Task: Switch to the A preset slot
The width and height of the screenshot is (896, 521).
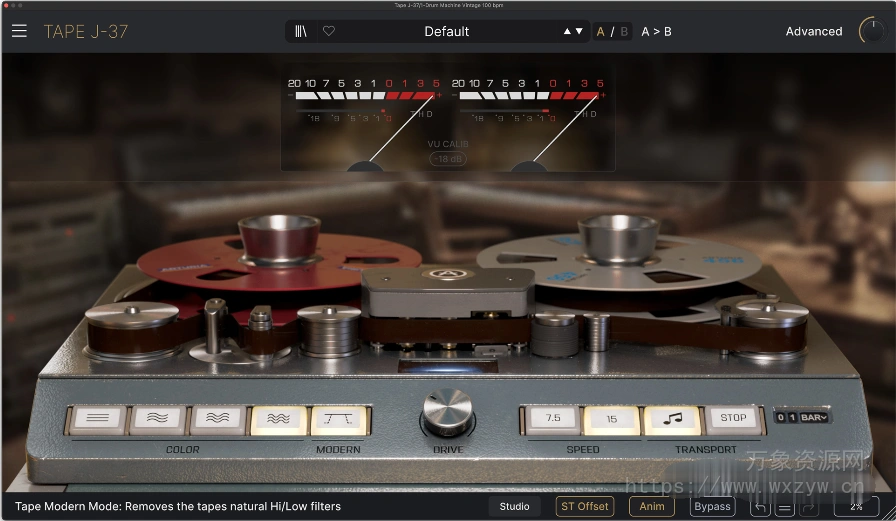Action: coord(601,31)
